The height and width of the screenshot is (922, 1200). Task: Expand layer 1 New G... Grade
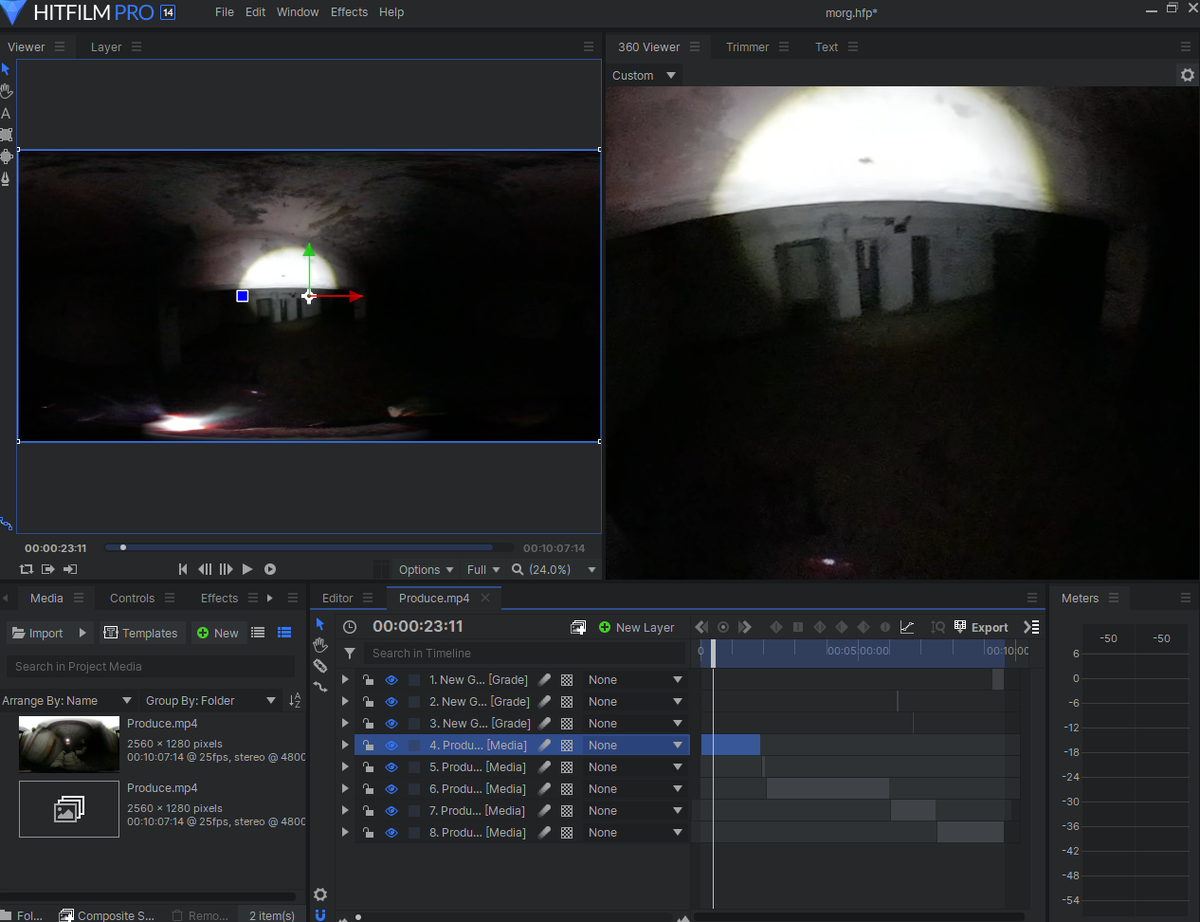coord(345,680)
